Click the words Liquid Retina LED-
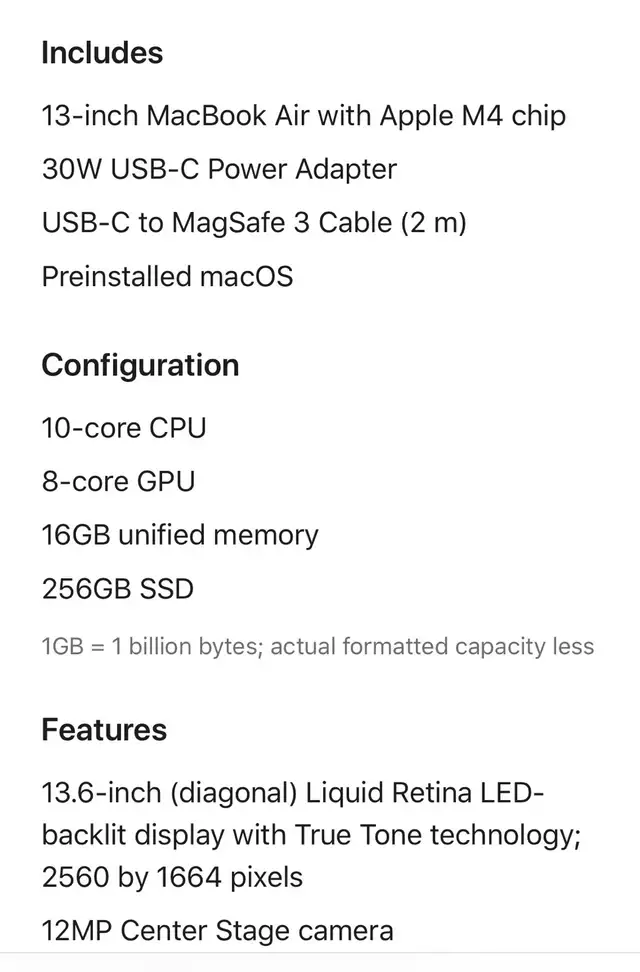This screenshot has width=640, height=972. coord(425,793)
